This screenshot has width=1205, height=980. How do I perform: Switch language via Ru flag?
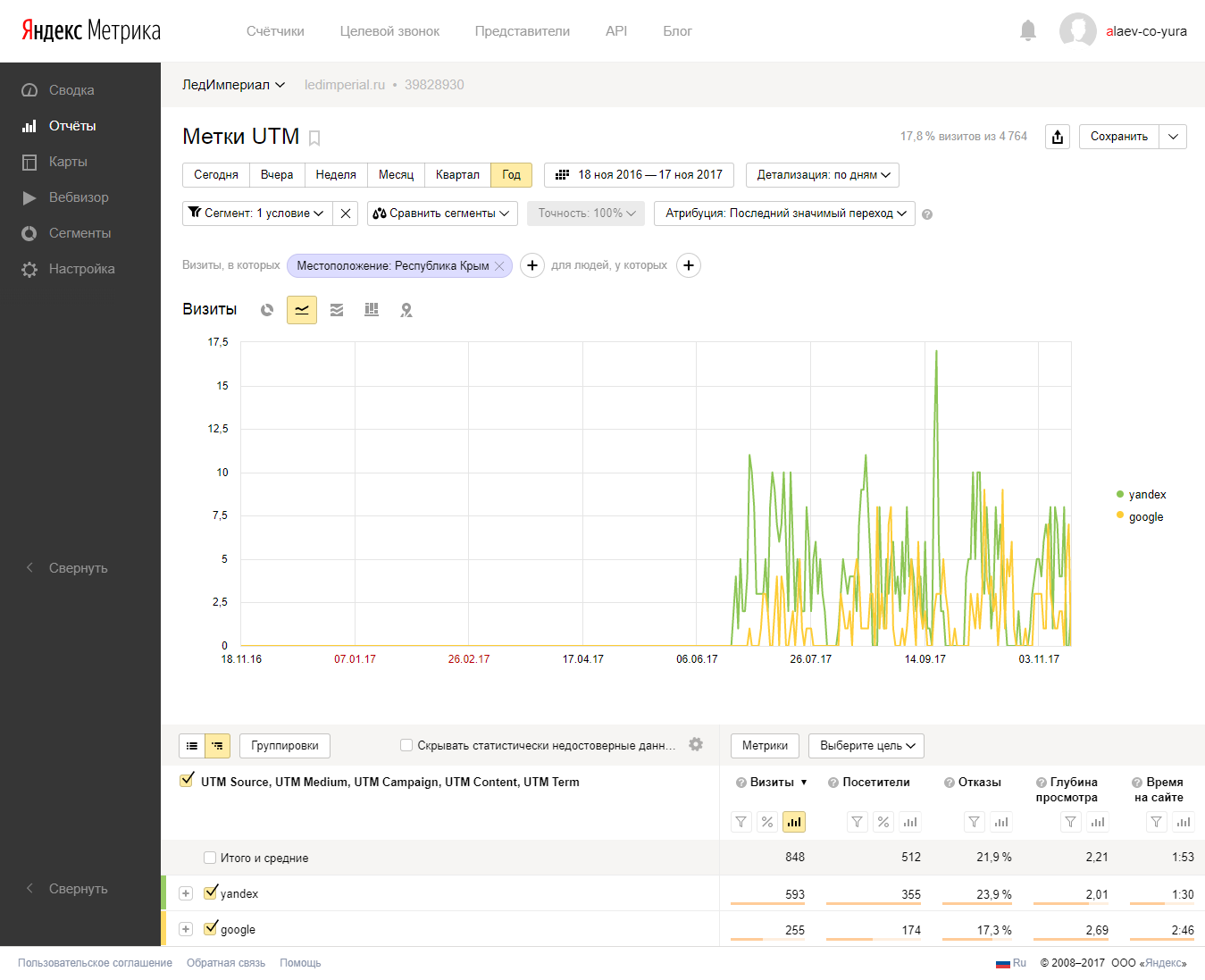[x=1011, y=963]
